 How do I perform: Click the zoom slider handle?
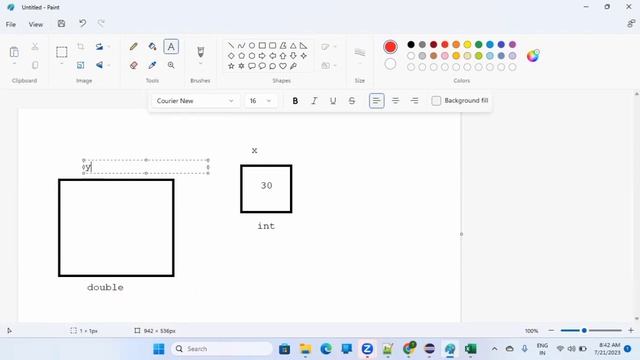(584, 331)
